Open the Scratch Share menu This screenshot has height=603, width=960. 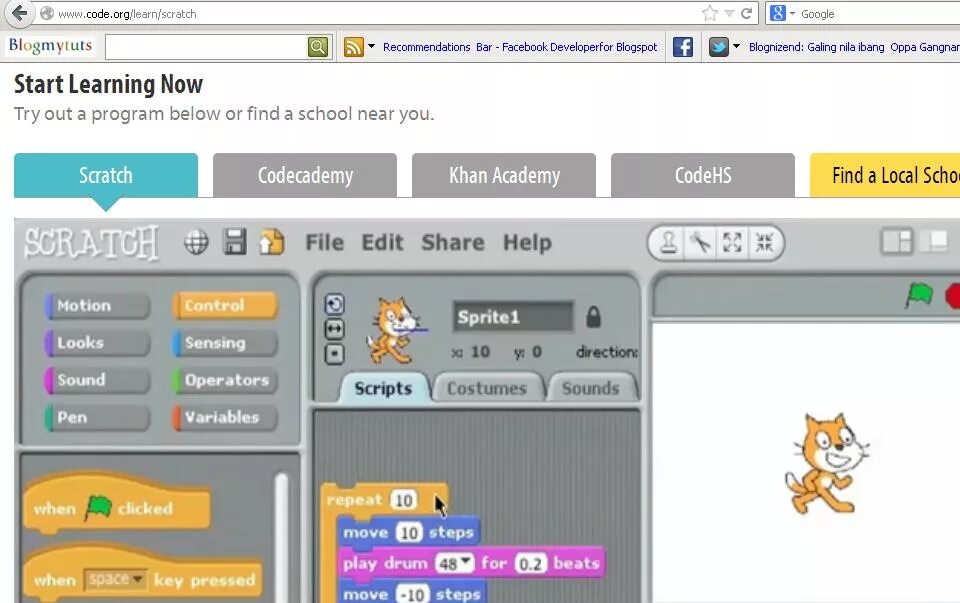(453, 242)
